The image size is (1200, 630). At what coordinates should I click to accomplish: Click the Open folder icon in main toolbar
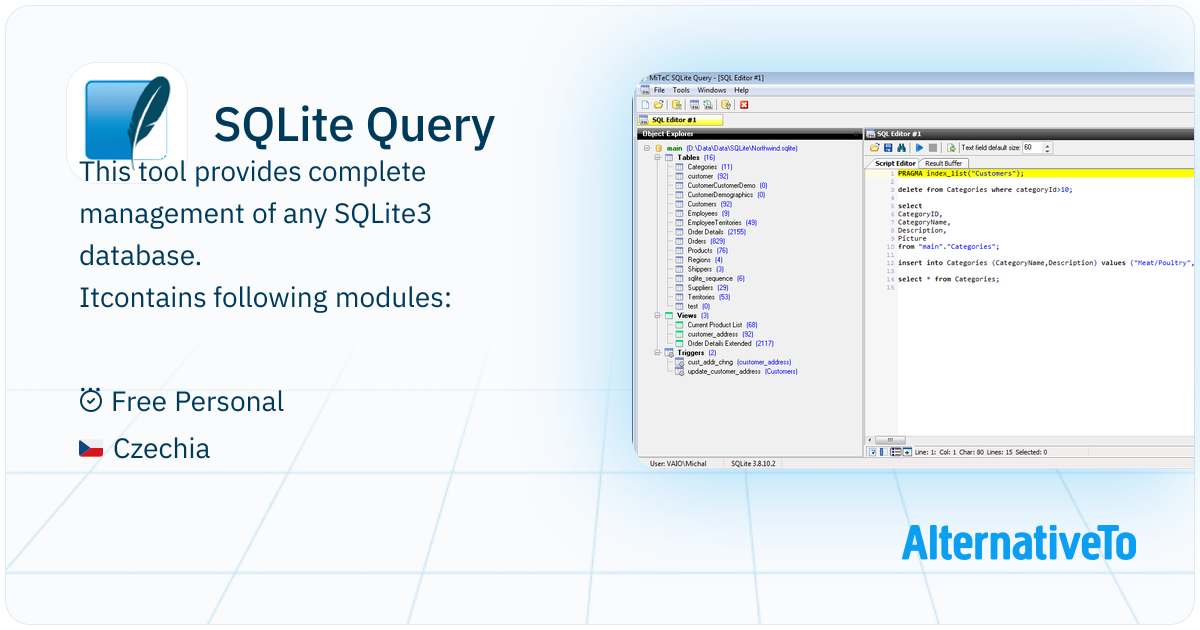[658, 104]
